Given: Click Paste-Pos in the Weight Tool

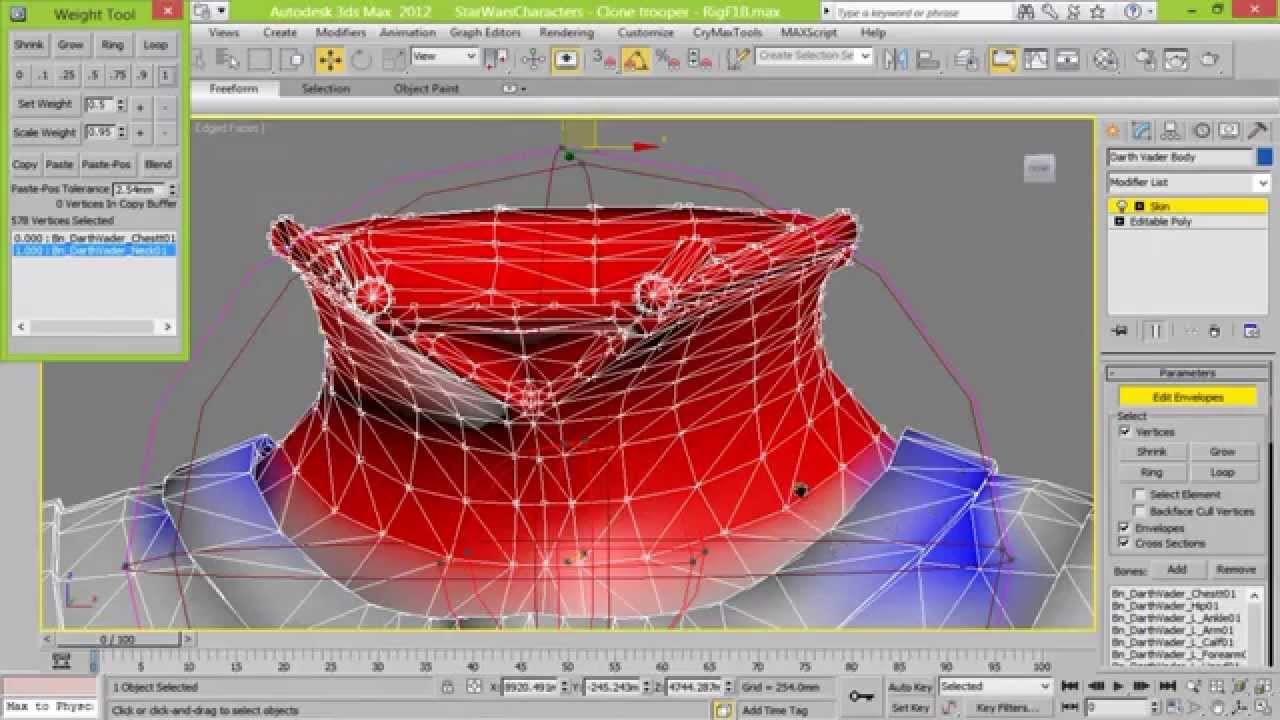Looking at the screenshot, I should [x=107, y=165].
